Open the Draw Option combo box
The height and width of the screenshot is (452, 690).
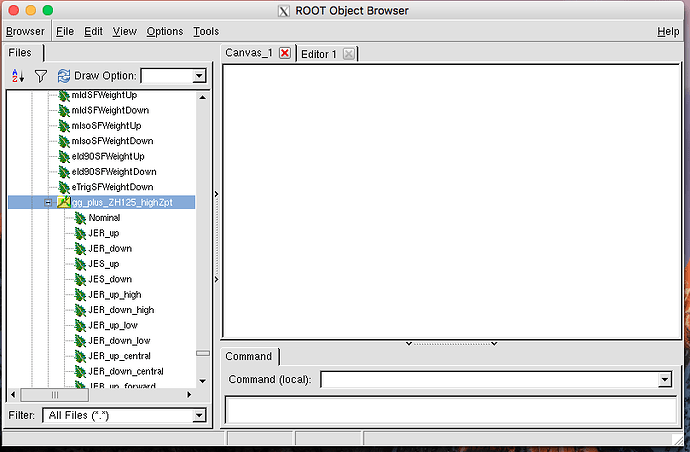pos(199,76)
